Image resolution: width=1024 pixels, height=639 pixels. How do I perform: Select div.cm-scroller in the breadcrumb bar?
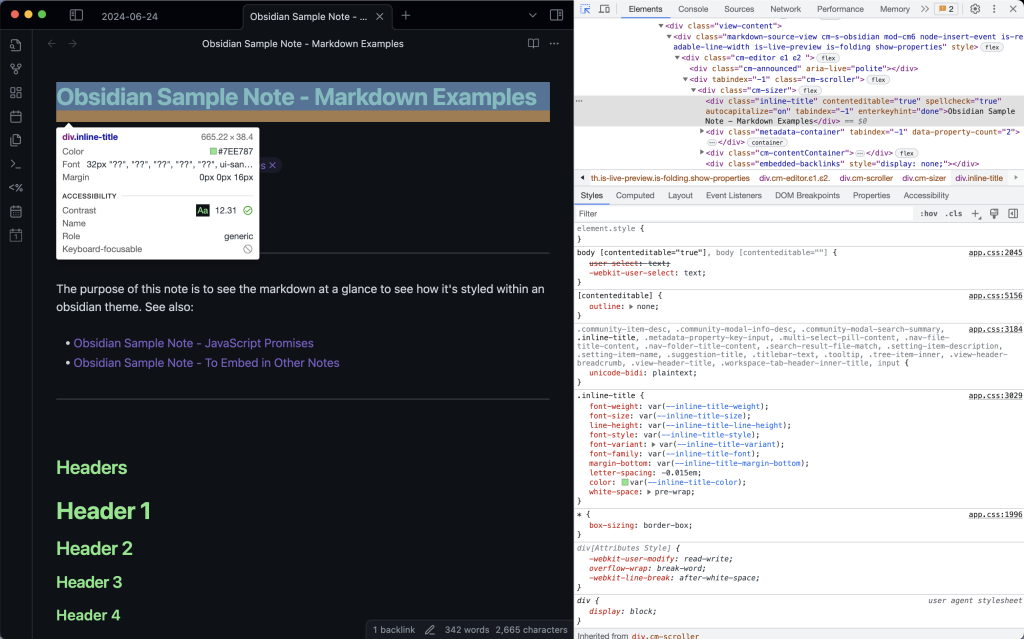[x=865, y=178]
